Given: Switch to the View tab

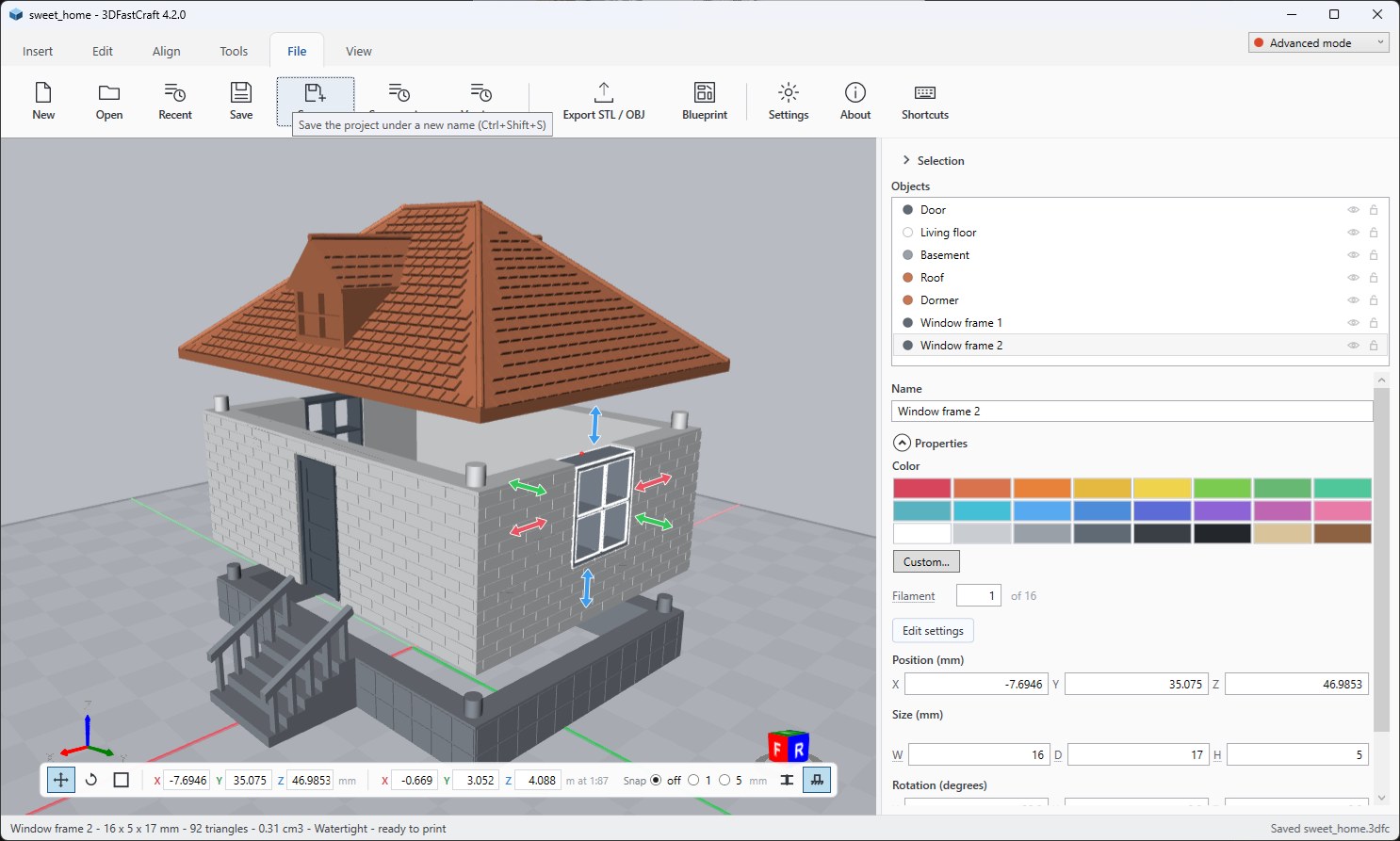Looking at the screenshot, I should [358, 51].
